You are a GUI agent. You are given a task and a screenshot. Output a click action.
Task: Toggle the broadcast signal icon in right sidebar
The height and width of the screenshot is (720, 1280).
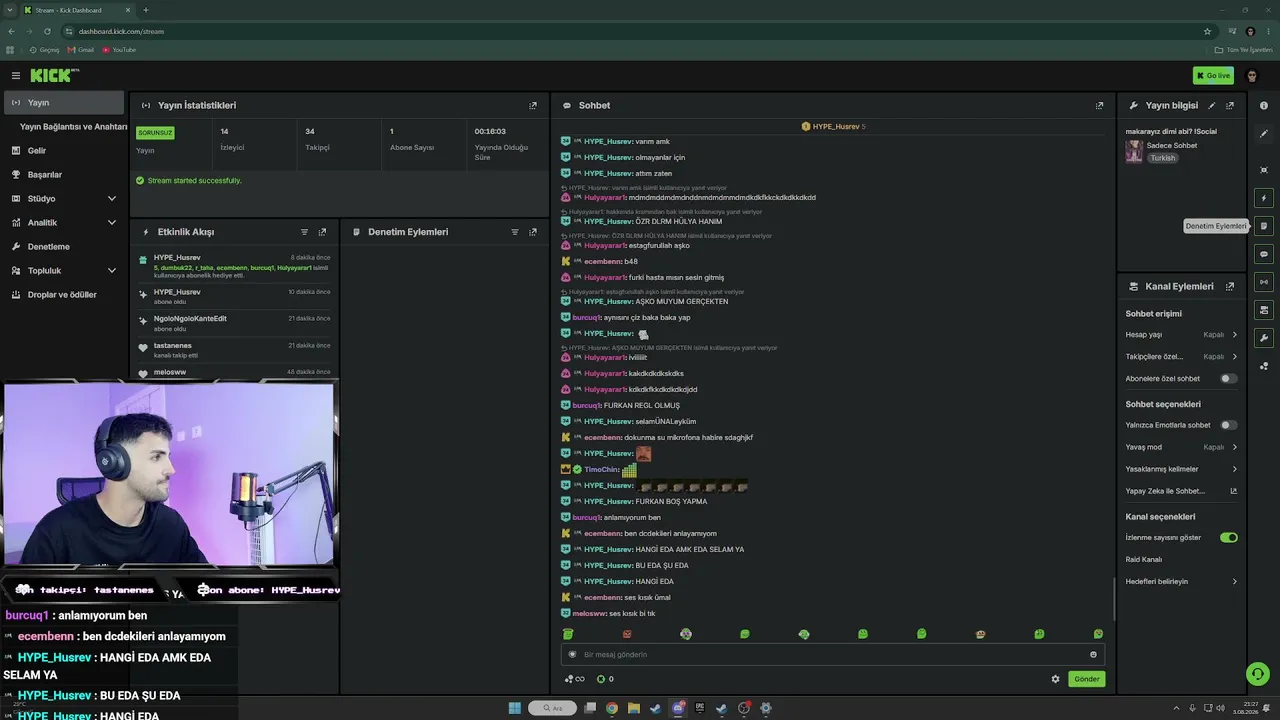[x=1264, y=282]
